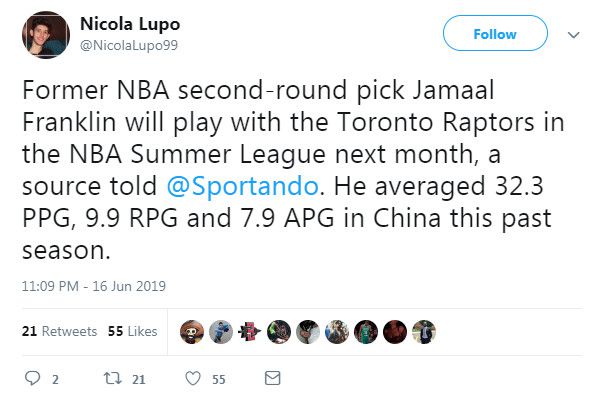Open the man-in-suit liker avatar
The width and height of the screenshot is (593, 397).
click(x=424, y=332)
